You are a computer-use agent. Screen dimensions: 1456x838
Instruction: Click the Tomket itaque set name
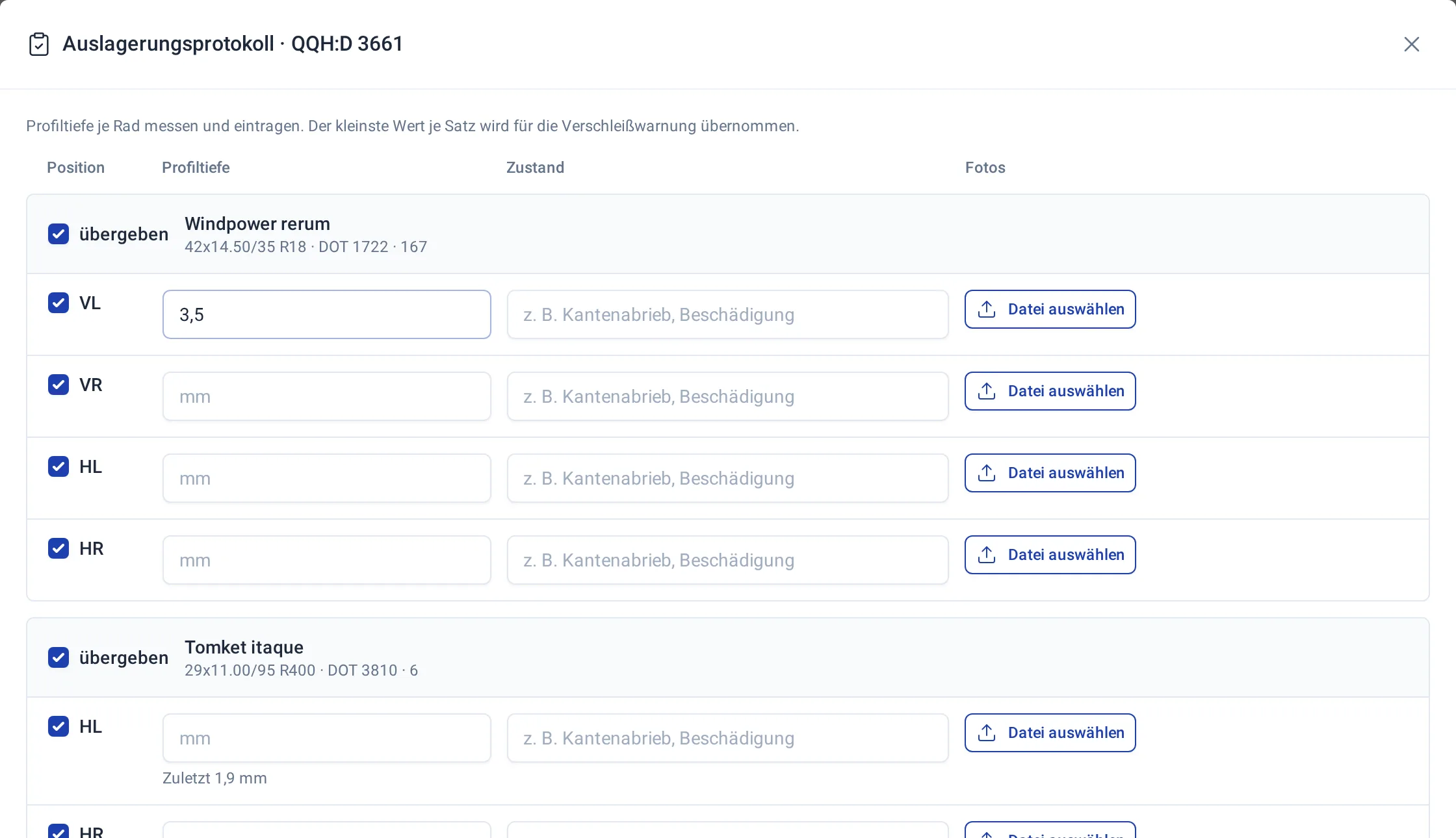point(244,647)
